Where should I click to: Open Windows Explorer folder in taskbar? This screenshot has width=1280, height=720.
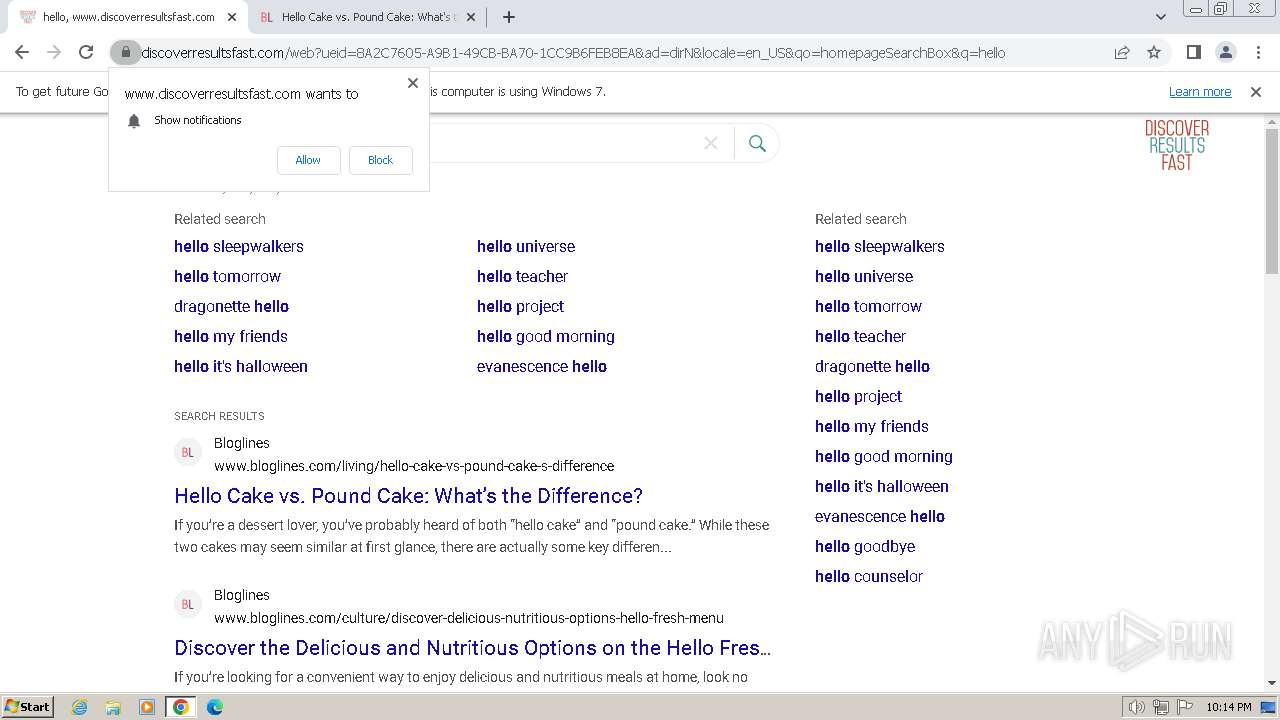coord(113,707)
